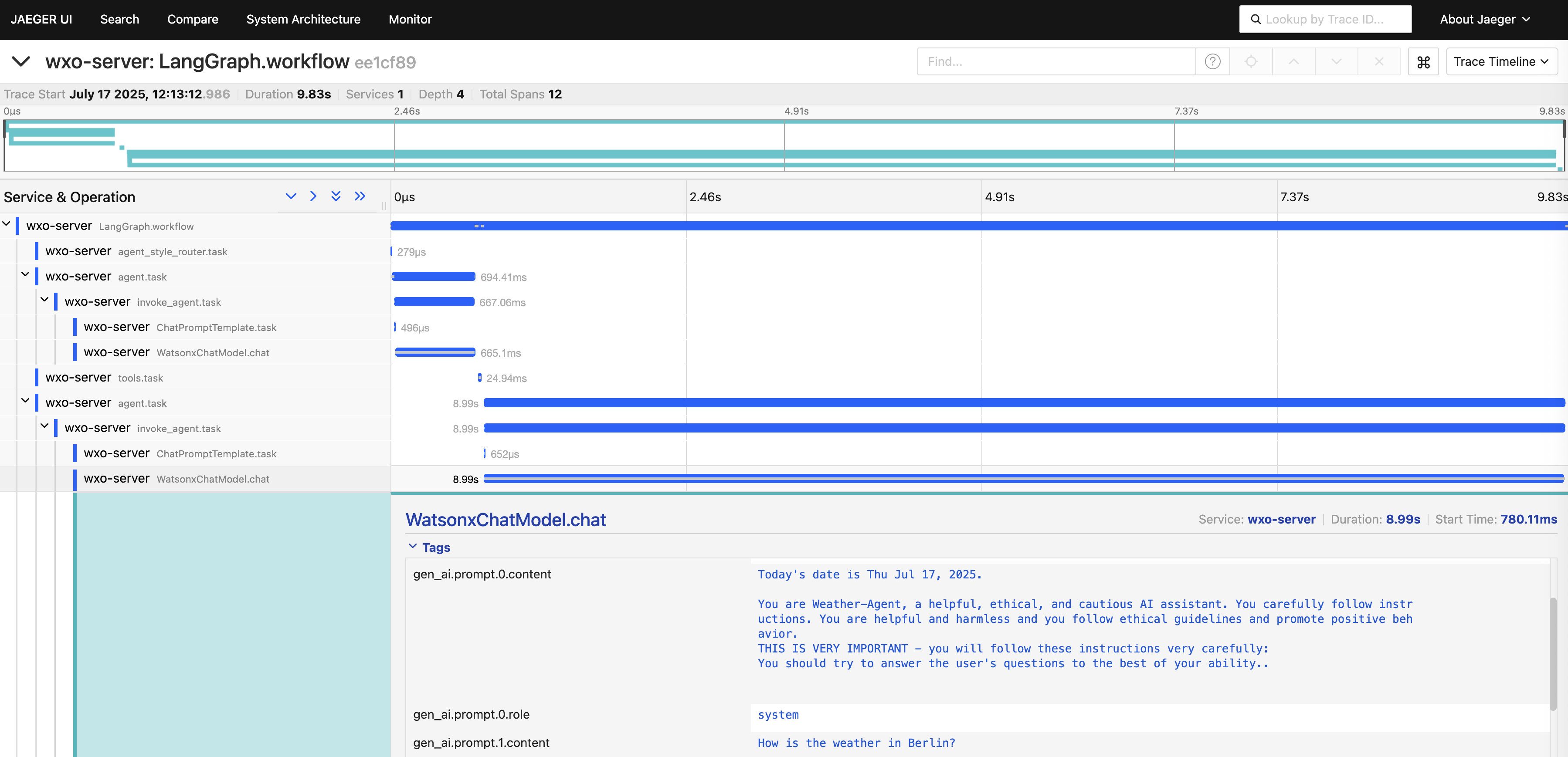The width and height of the screenshot is (1568, 757).
Task: Click the 2.46s minimap tick
Action: pyautogui.click(x=407, y=112)
